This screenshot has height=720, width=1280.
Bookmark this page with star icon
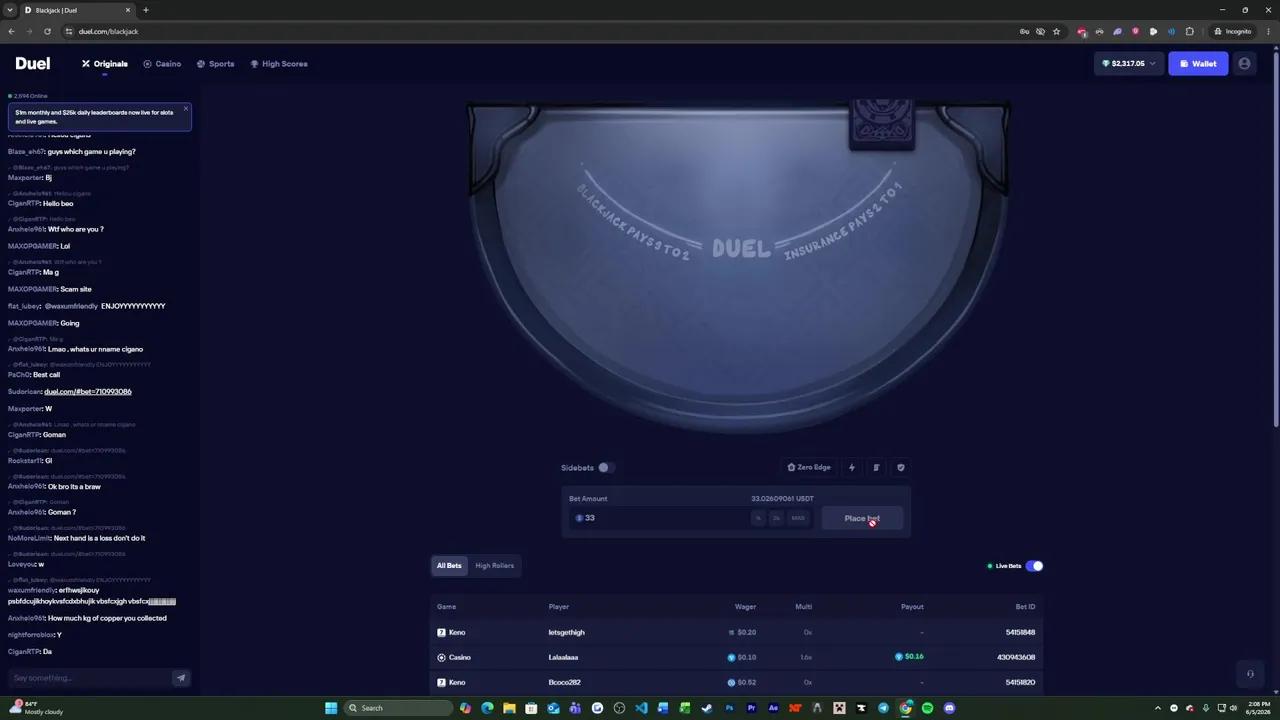(x=1056, y=31)
